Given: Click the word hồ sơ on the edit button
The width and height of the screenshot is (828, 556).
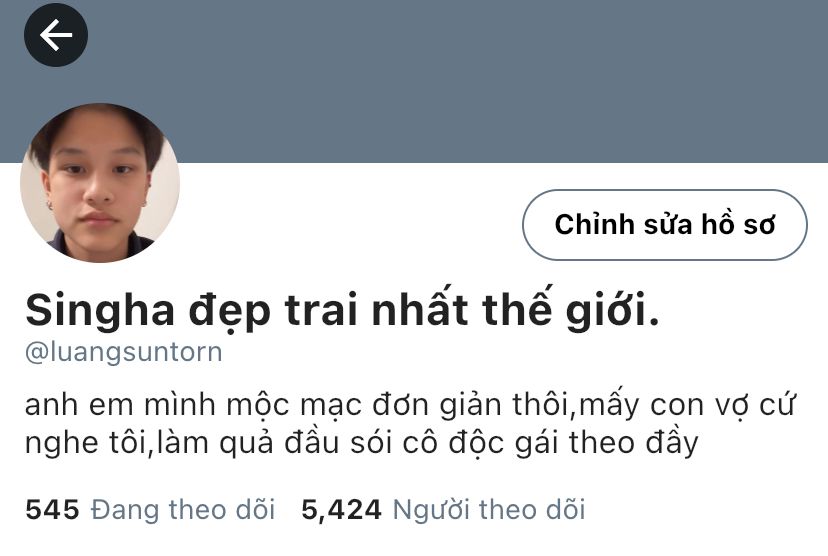Looking at the screenshot, I should click(738, 224).
